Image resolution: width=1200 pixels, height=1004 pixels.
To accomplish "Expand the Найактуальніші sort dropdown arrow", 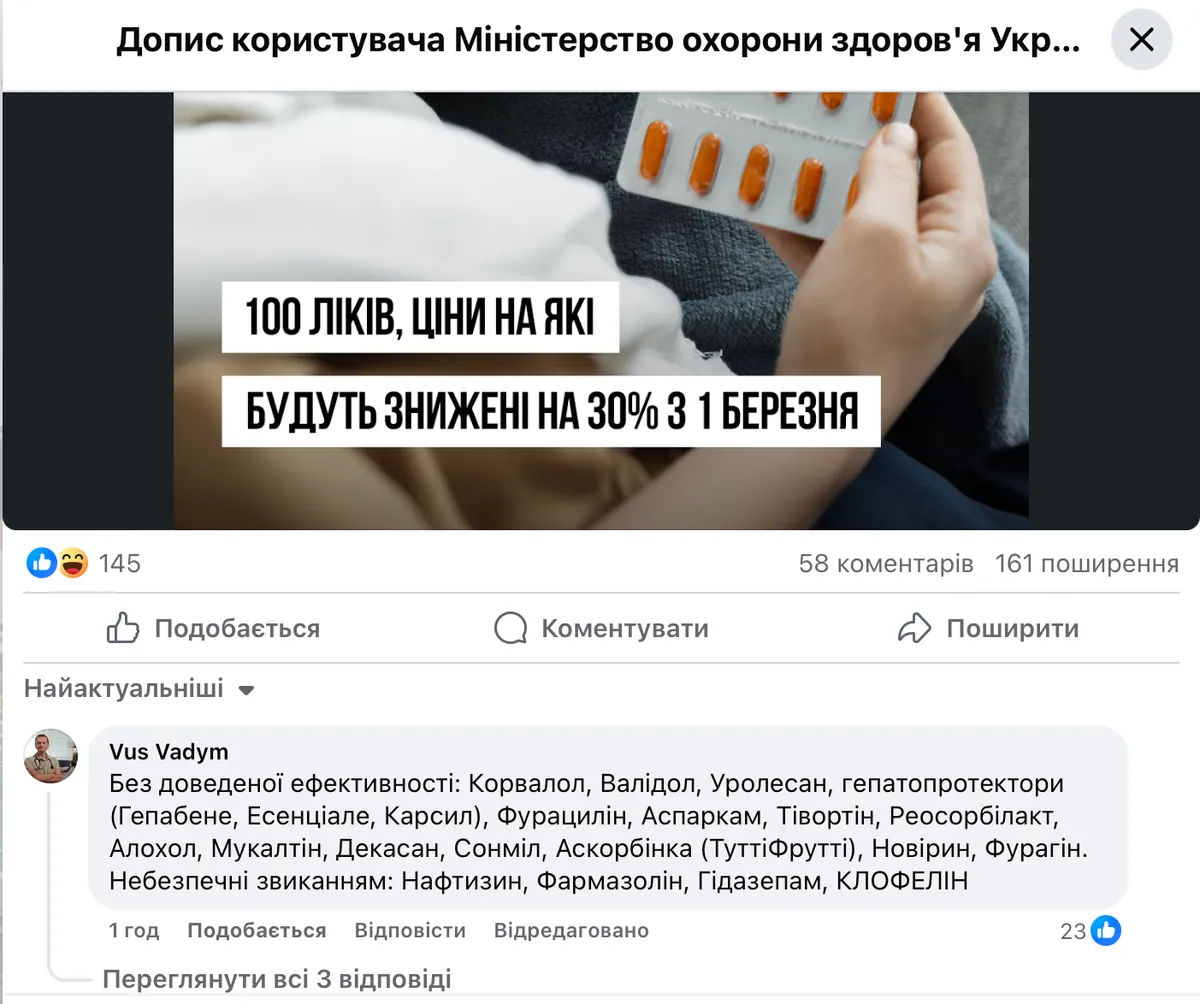I will 247,690.
